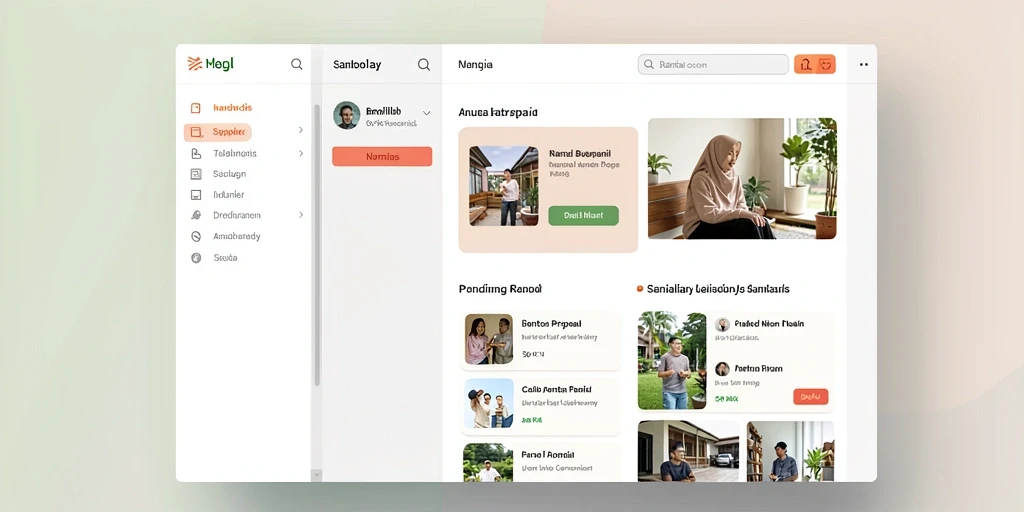Click the Nangia header title
Viewport: 1024px width, 512px height.
pyautogui.click(x=475, y=65)
